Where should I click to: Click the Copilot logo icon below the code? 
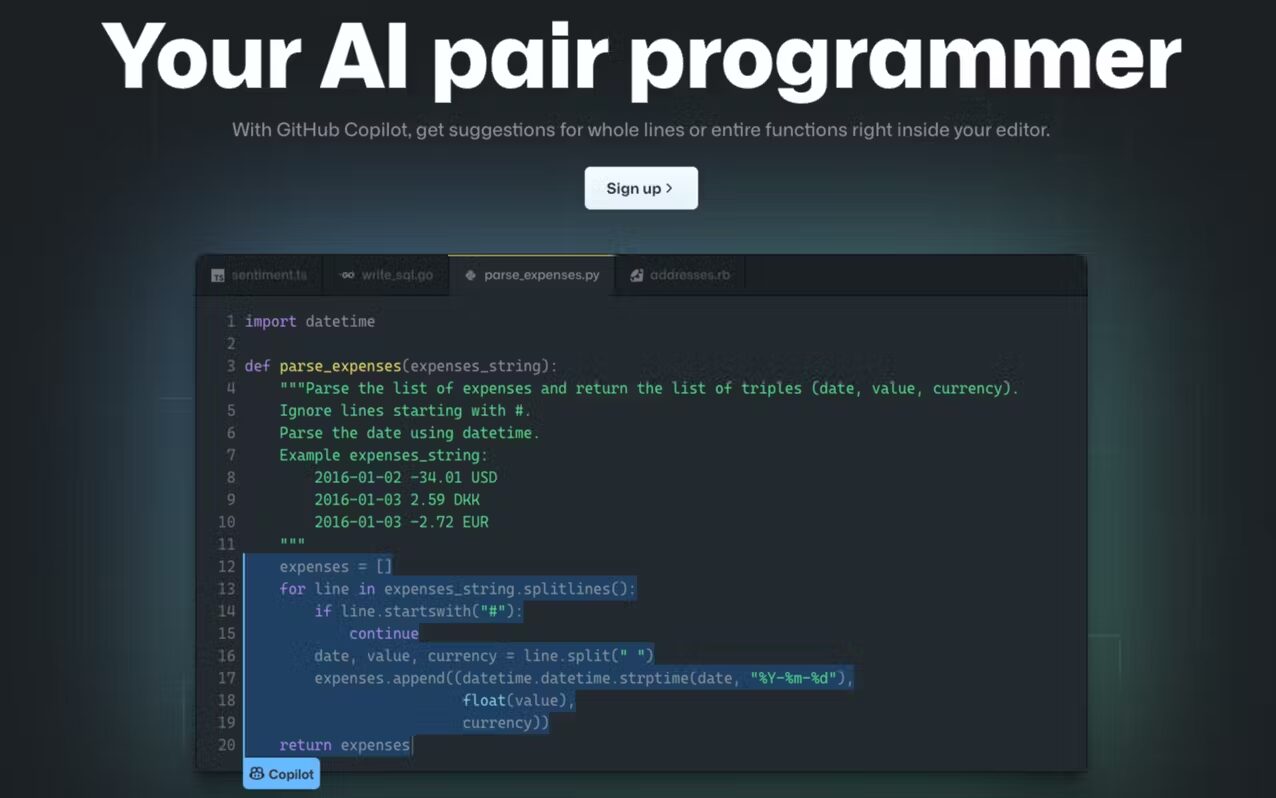(x=257, y=774)
